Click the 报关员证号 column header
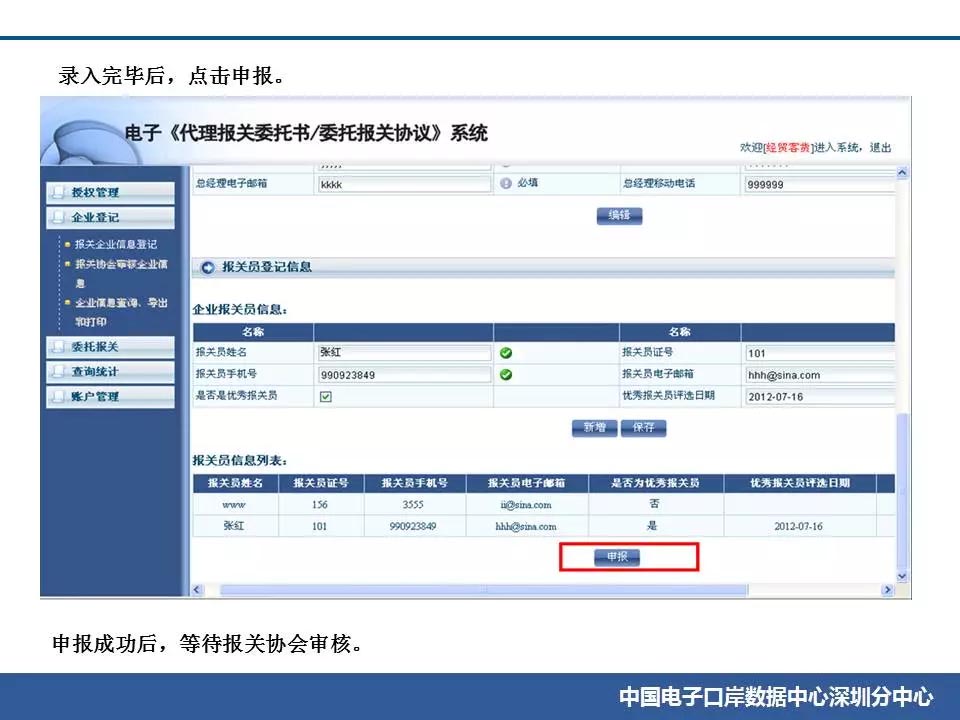The width and height of the screenshot is (960, 720). [321, 483]
